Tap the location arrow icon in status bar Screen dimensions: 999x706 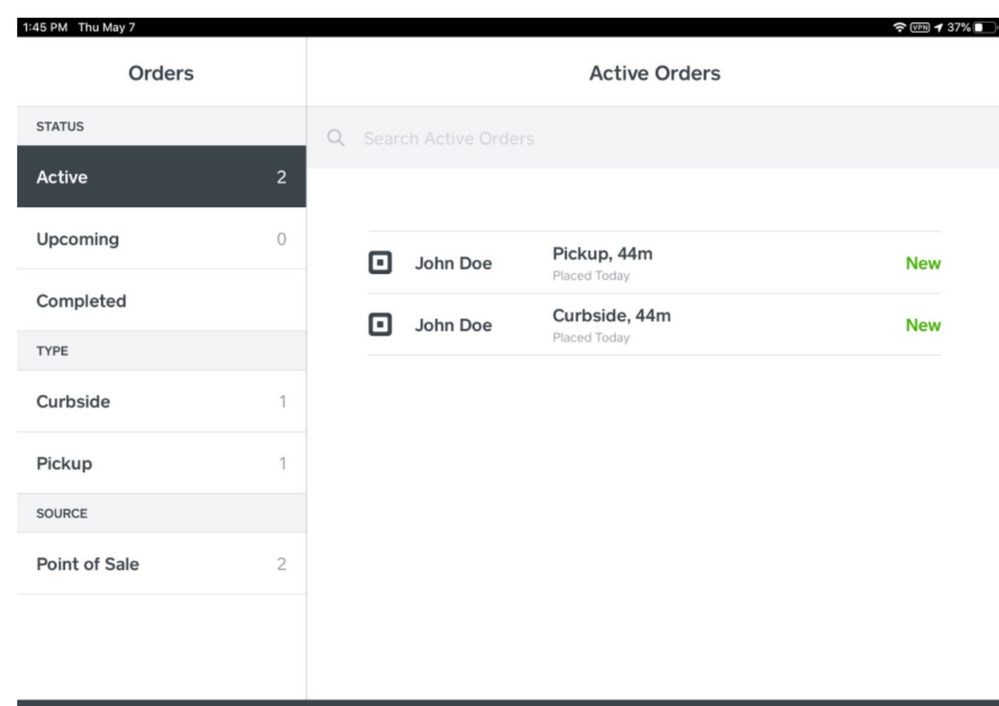pos(938,27)
